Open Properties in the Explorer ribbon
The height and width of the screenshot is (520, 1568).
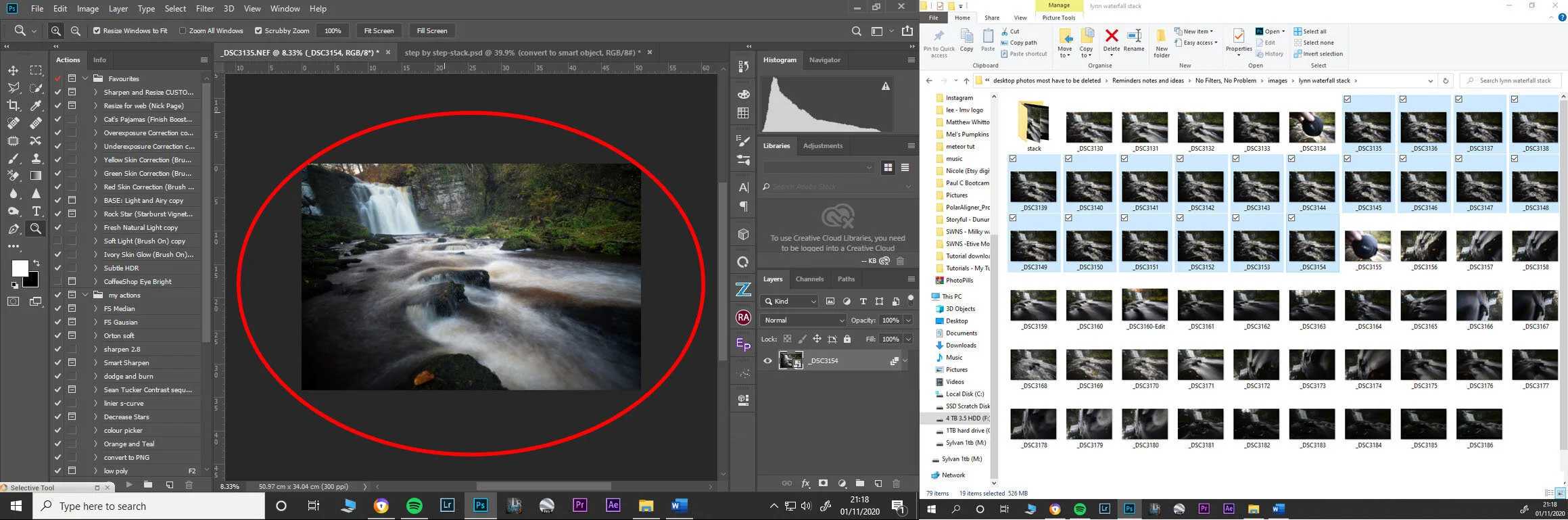(x=1239, y=41)
